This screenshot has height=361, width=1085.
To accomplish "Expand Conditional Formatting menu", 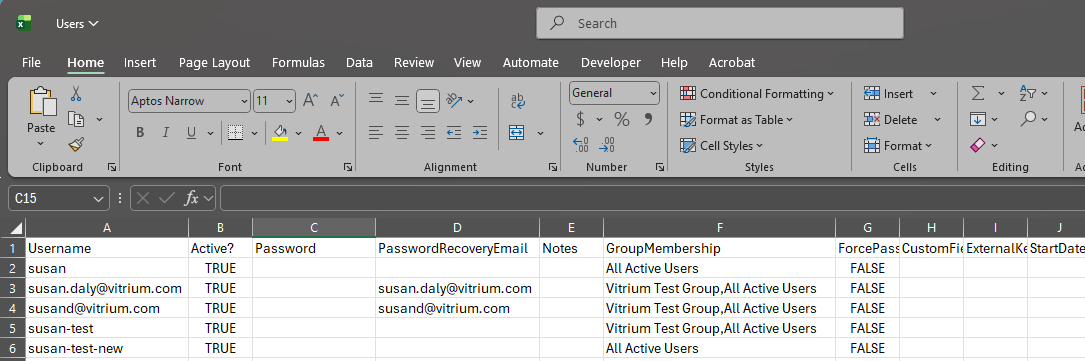I will click(757, 93).
